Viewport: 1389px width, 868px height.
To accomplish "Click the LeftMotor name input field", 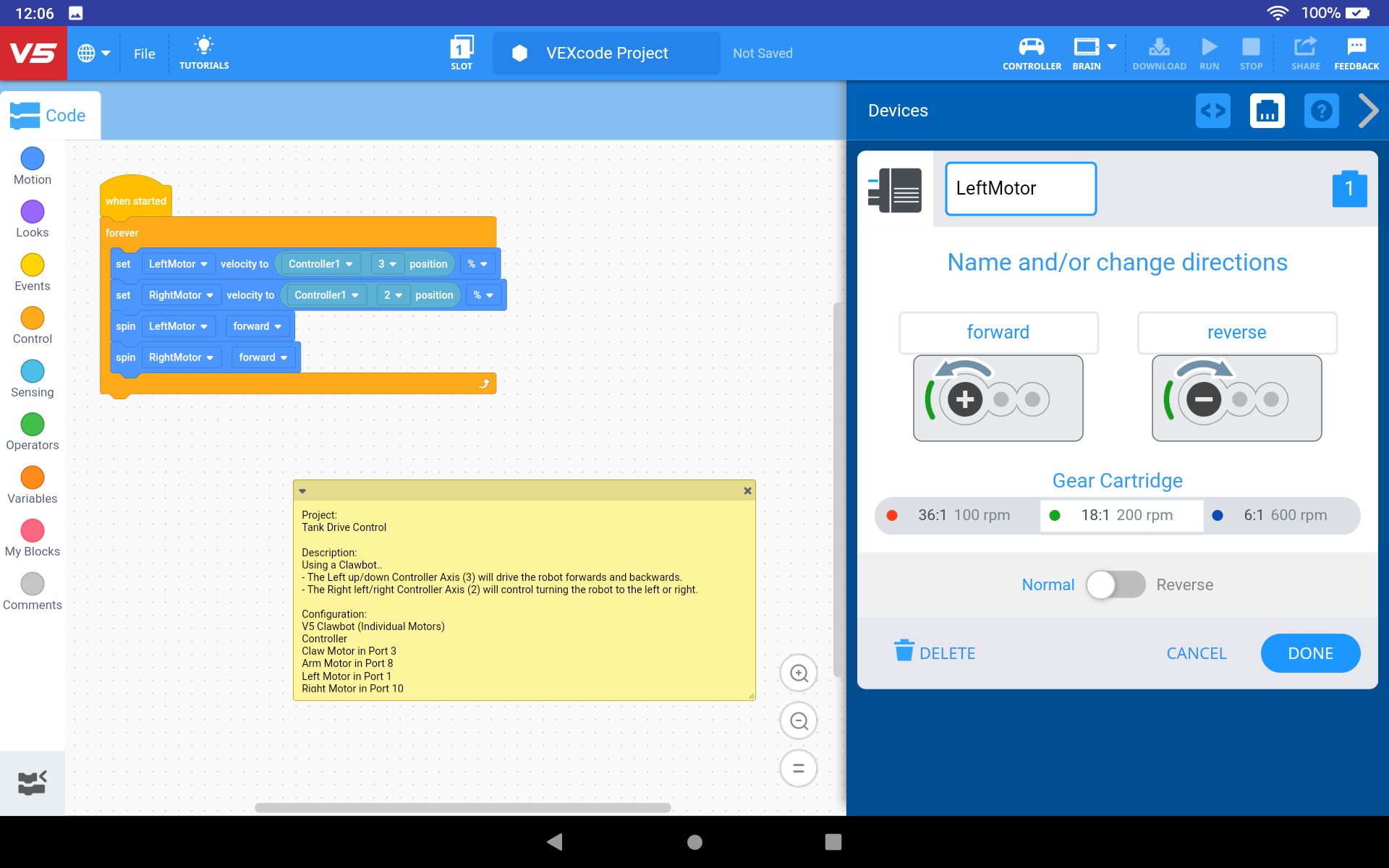I will pyautogui.click(x=1020, y=188).
